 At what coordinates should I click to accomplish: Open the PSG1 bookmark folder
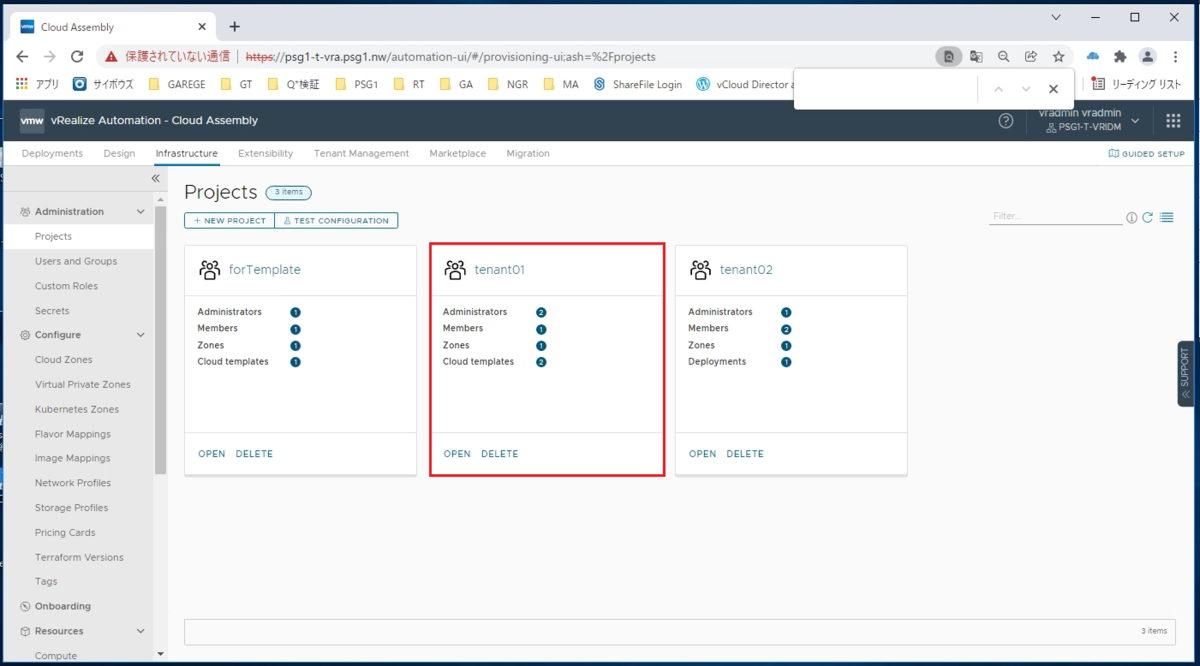(x=357, y=85)
